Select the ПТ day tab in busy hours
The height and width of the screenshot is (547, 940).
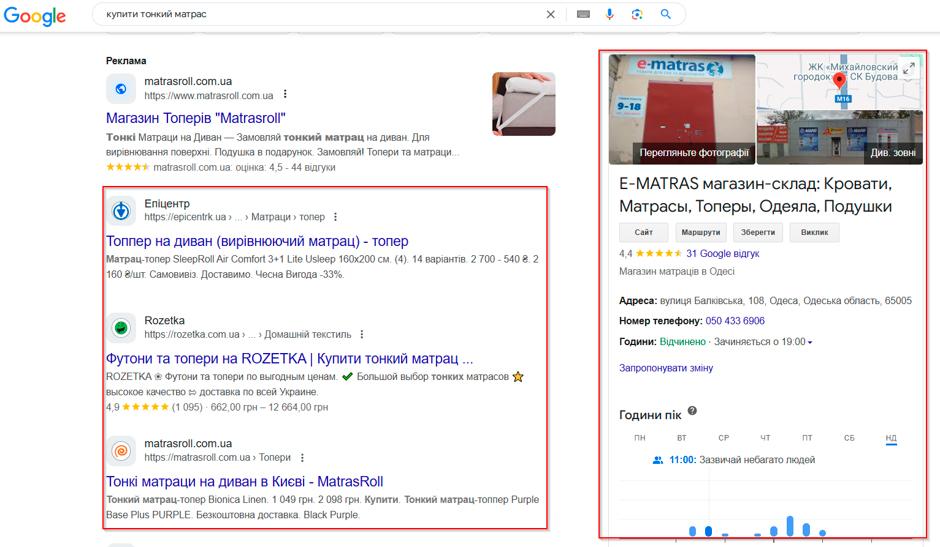tap(807, 438)
